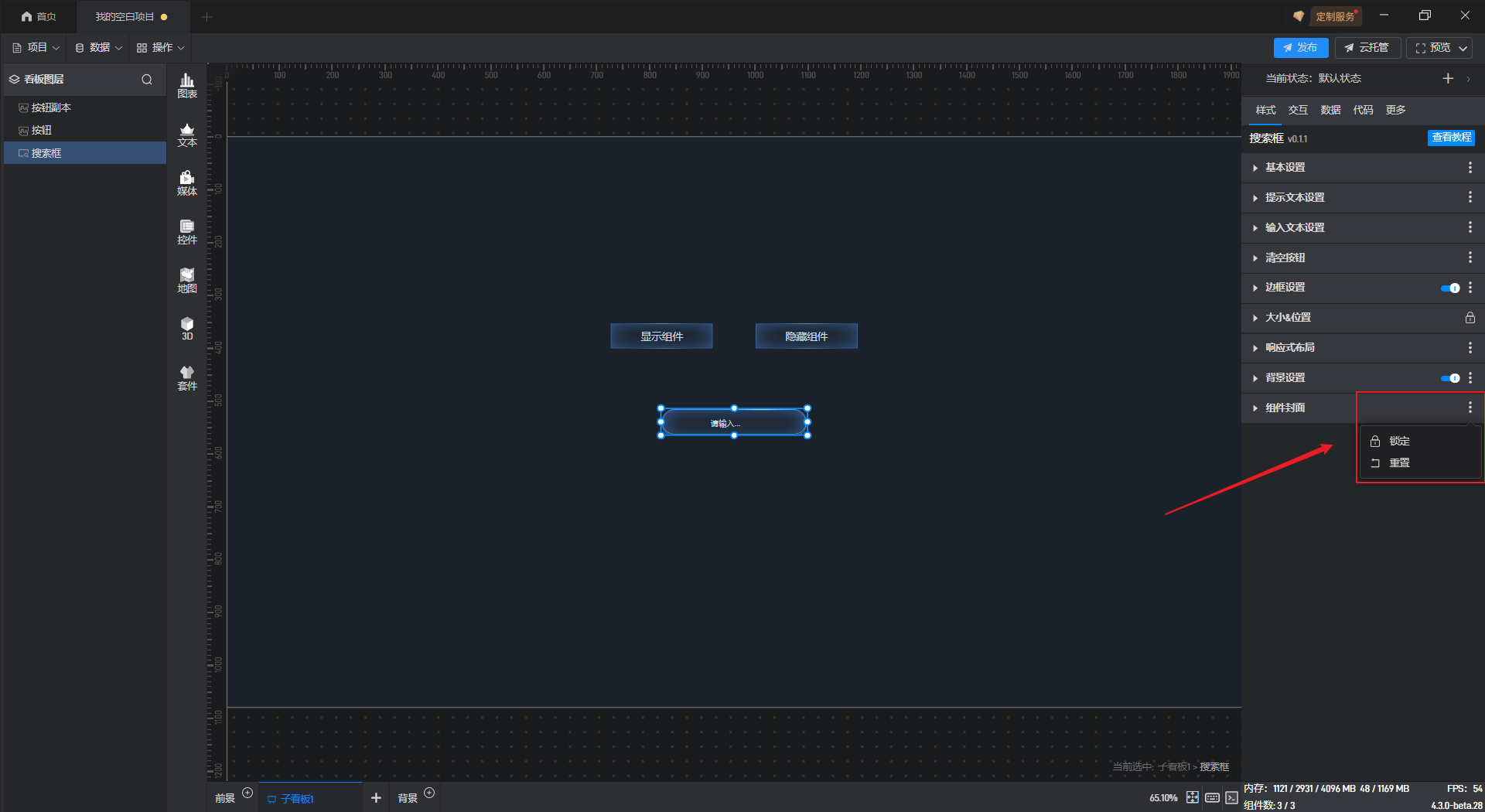Screen dimensions: 1485x812
Task: Switch to the 更多 tab
Action: point(1395,110)
